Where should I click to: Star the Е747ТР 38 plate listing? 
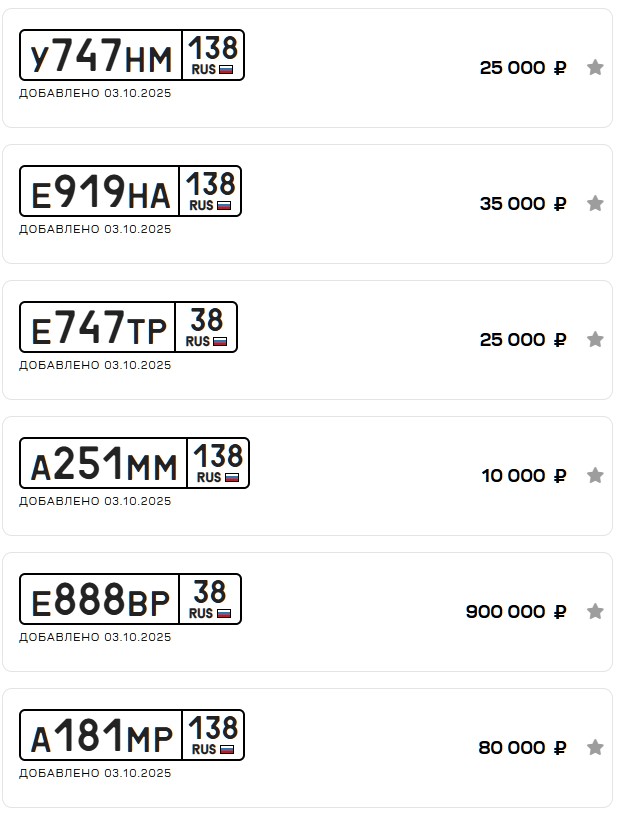click(x=595, y=340)
